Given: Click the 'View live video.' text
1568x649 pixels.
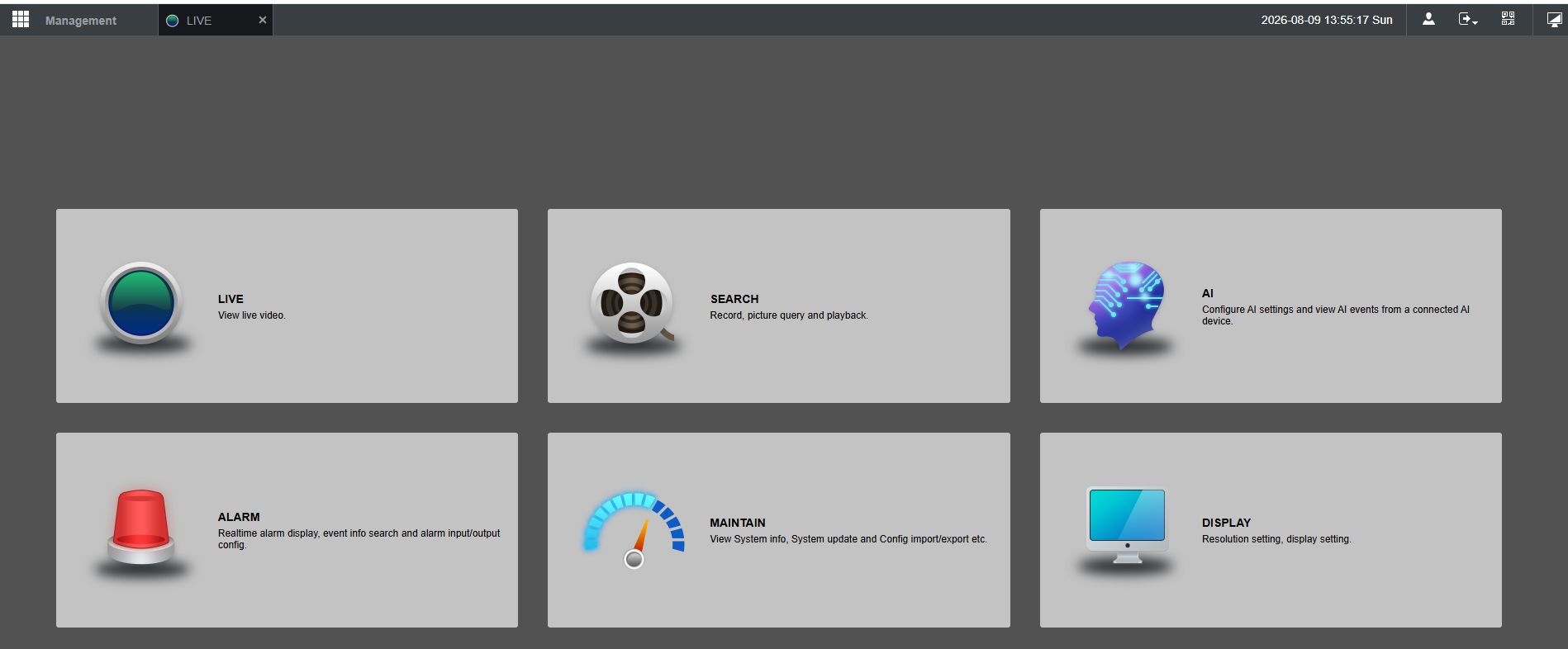Looking at the screenshot, I should coord(252,315).
